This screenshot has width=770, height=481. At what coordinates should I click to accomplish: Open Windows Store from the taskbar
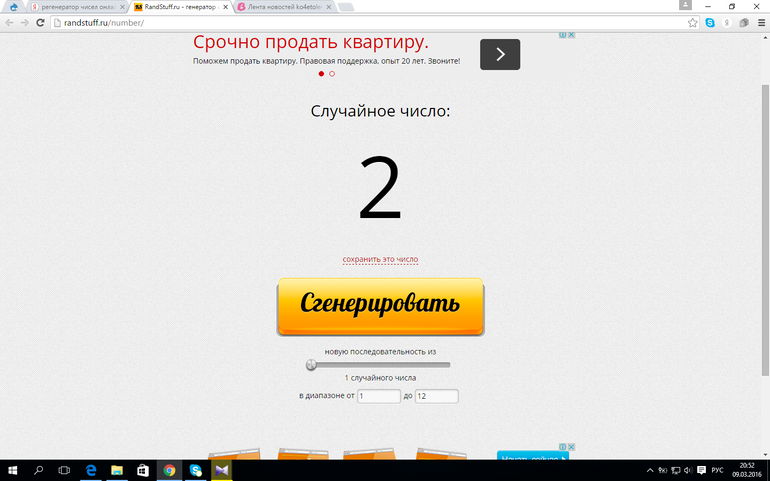point(142,470)
